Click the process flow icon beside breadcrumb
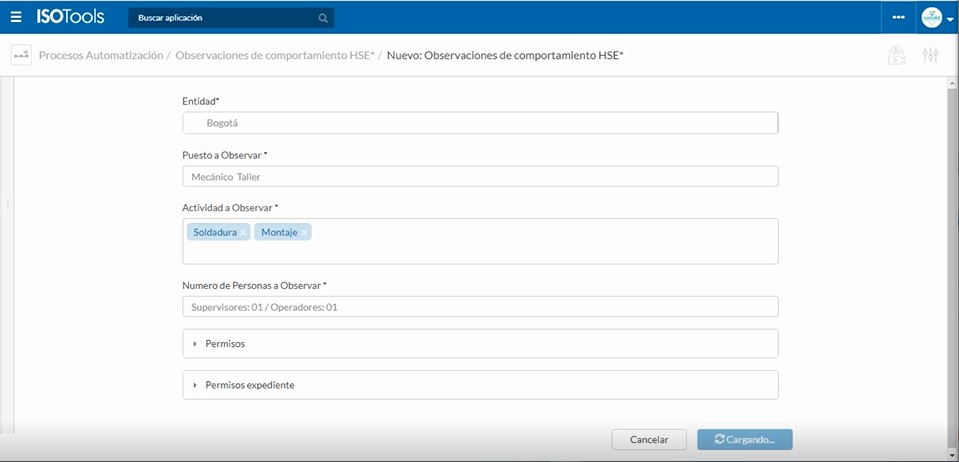The height and width of the screenshot is (462, 959). pos(21,56)
